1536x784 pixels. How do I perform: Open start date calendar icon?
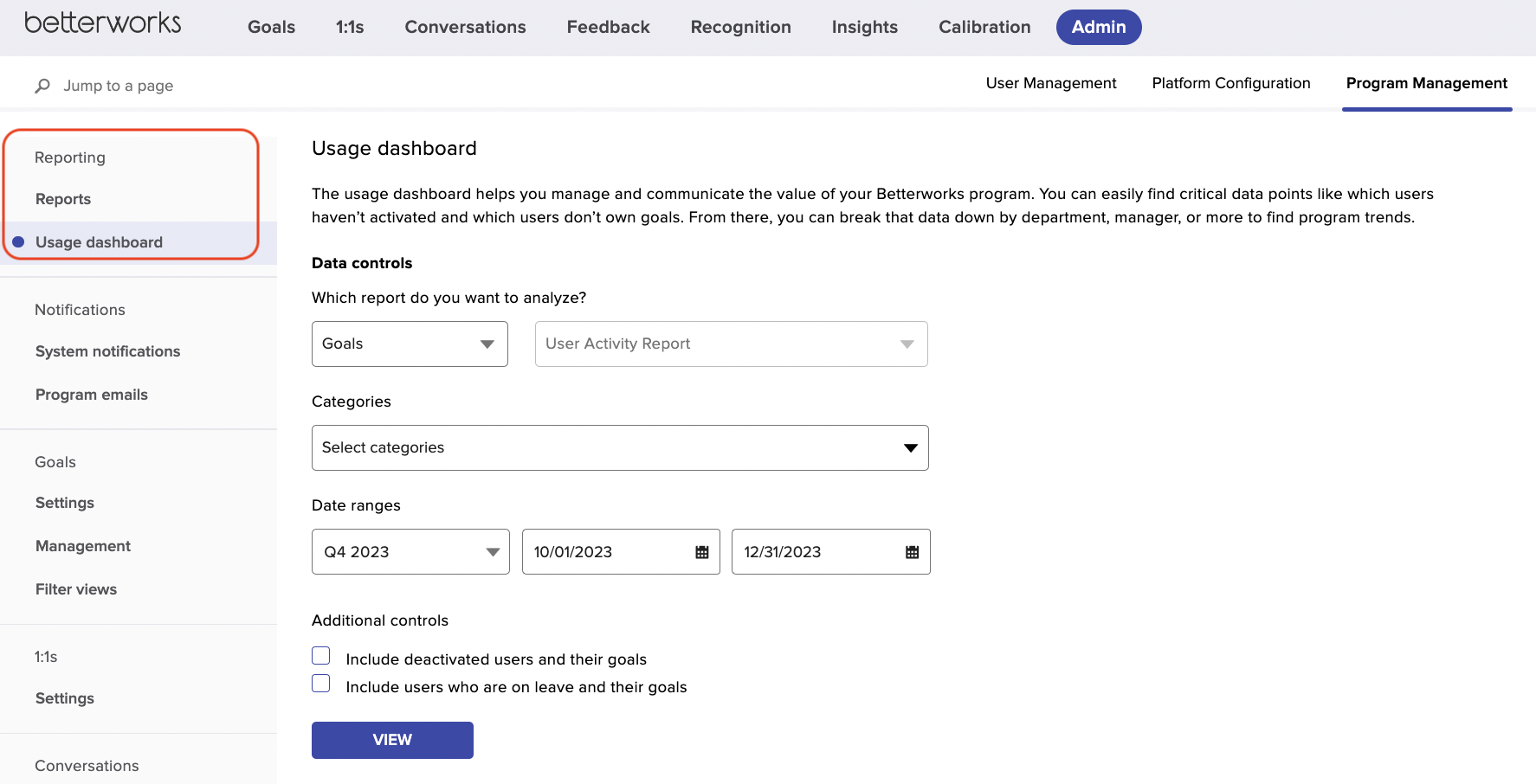[x=702, y=552]
